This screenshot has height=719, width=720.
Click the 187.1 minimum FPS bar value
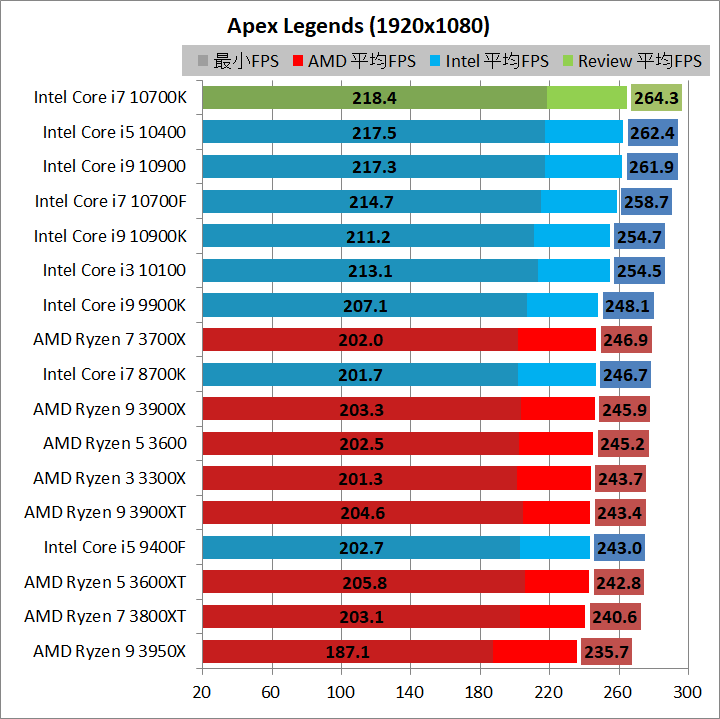click(x=348, y=652)
